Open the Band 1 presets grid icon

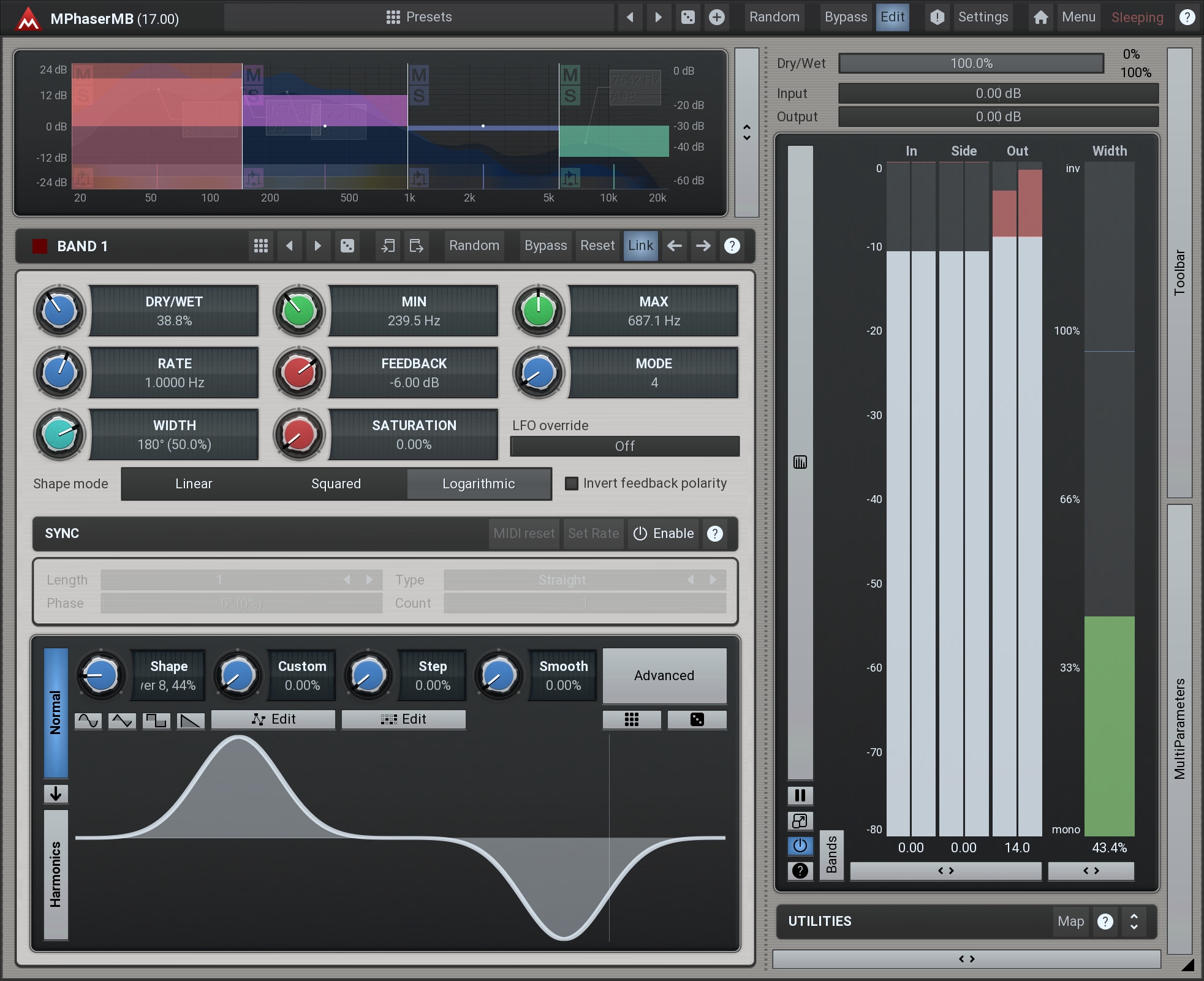click(260, 246)
